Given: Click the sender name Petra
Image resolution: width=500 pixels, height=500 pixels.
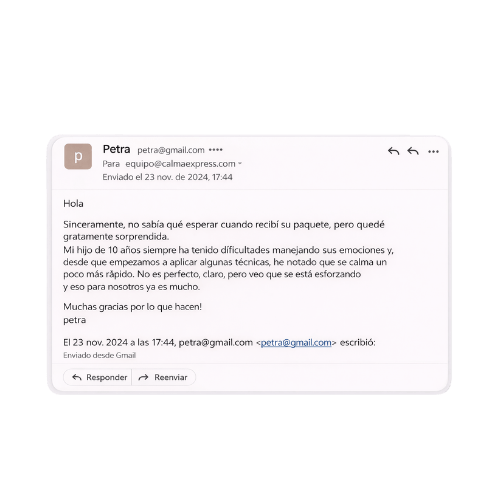Looking at the screenshot, I should (116, 149).
